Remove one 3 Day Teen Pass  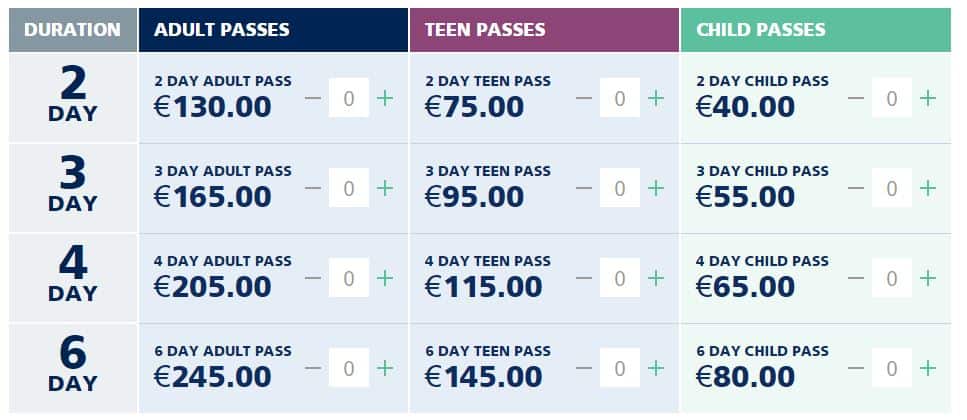coord(583,188)
